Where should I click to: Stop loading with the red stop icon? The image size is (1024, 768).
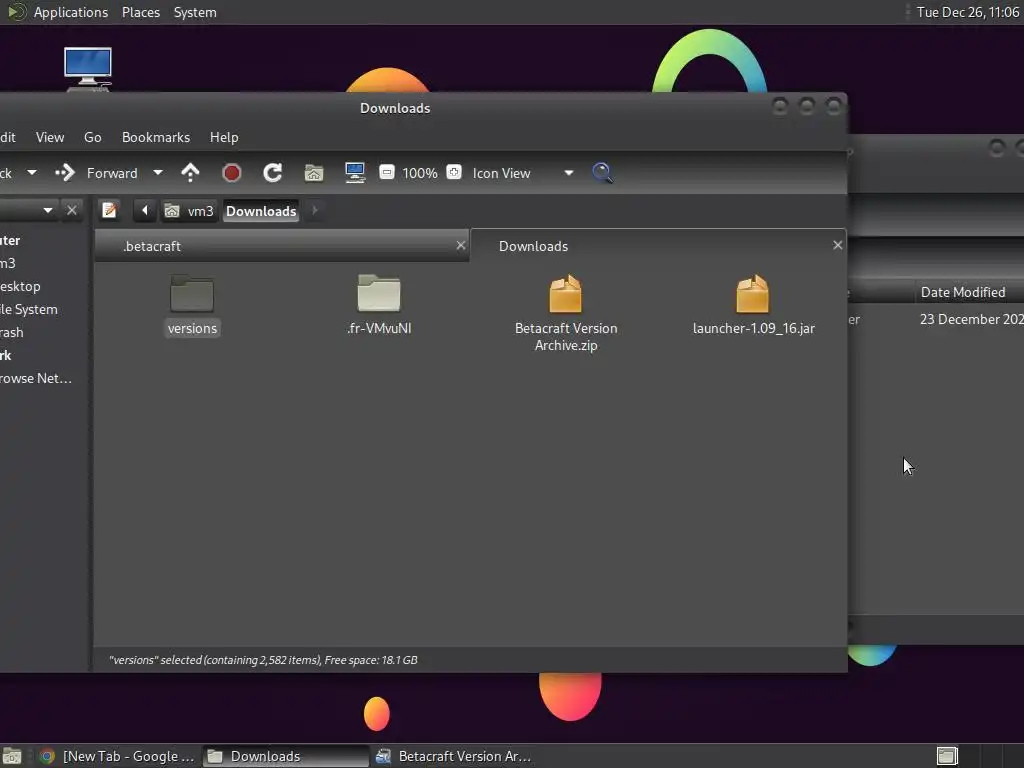click(231, 173)
